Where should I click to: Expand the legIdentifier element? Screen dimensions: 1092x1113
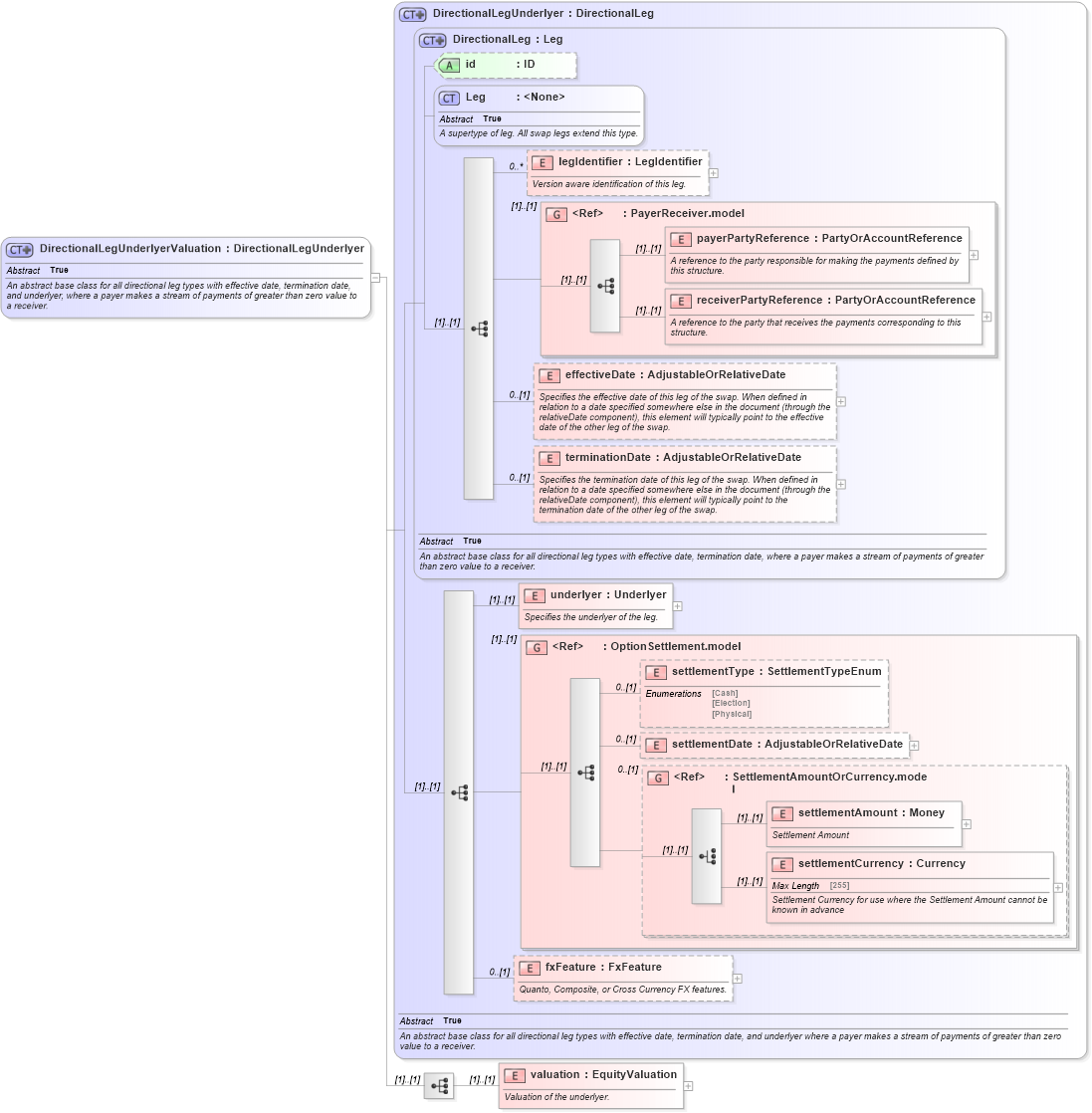click(714, 173)
